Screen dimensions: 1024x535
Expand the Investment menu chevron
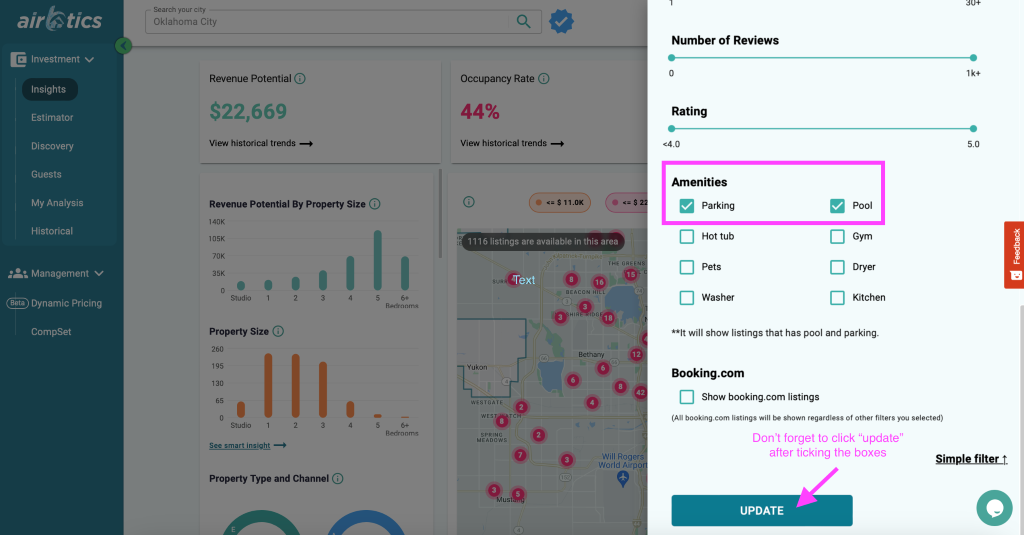(x=89, y=59)
